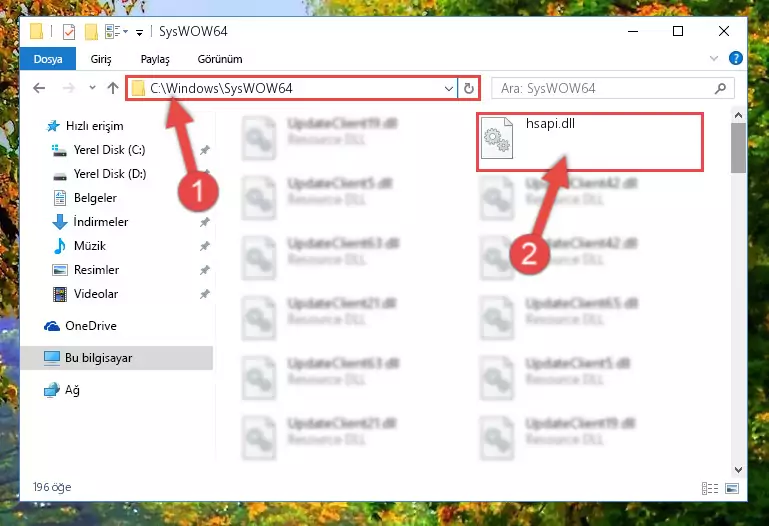Screen dimensions: 769x526
Task: Open the recent locations dropdown arrow
Action: click(92, 88)
